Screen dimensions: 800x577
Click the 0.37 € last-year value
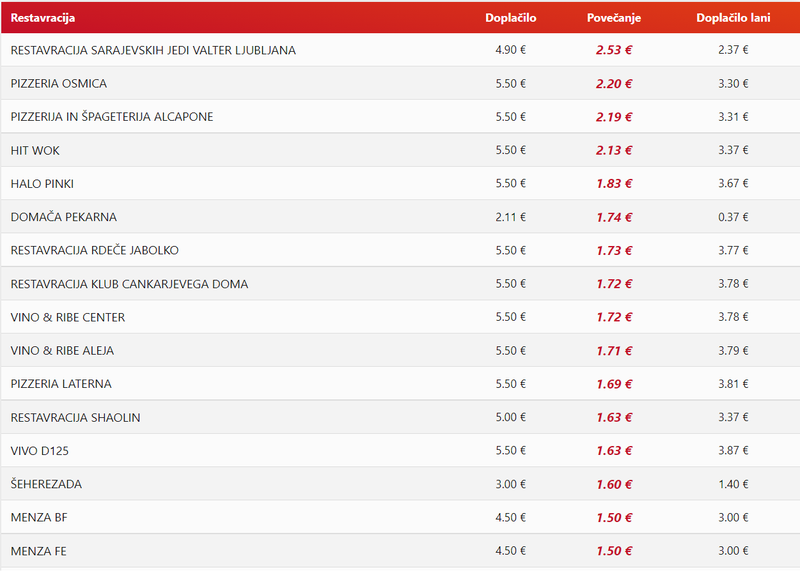[733, 217]
